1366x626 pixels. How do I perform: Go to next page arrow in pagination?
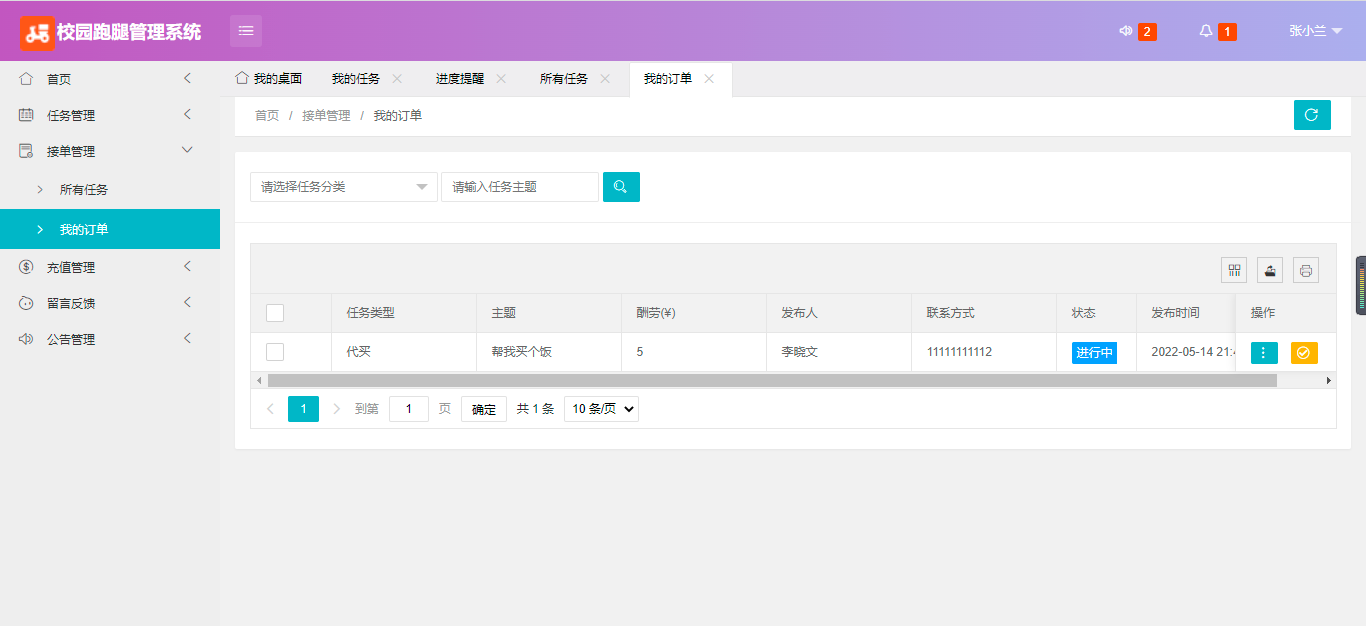tap(336, 409)
